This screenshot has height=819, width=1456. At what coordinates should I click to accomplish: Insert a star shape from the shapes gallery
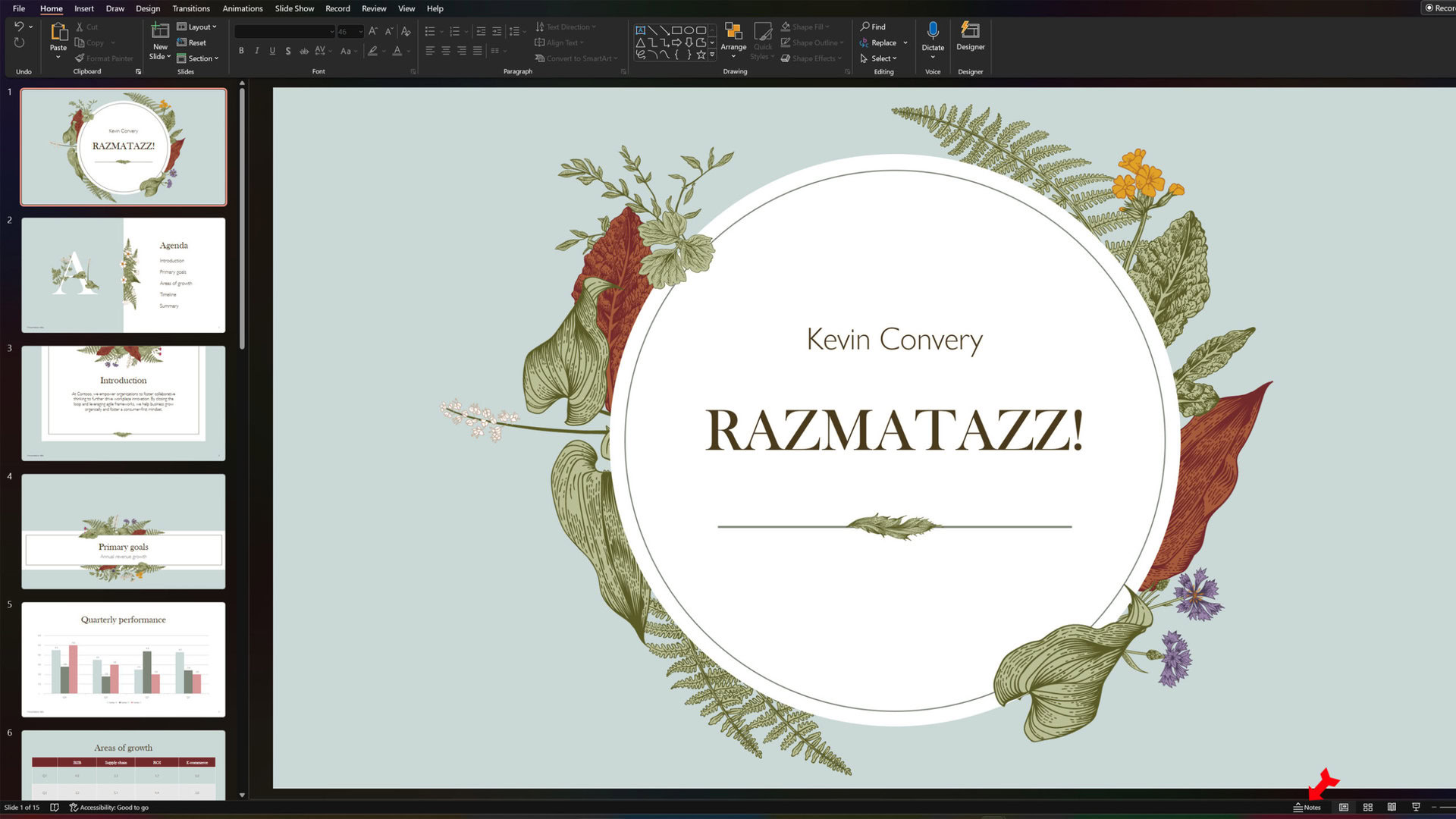[x=701, y=55]
